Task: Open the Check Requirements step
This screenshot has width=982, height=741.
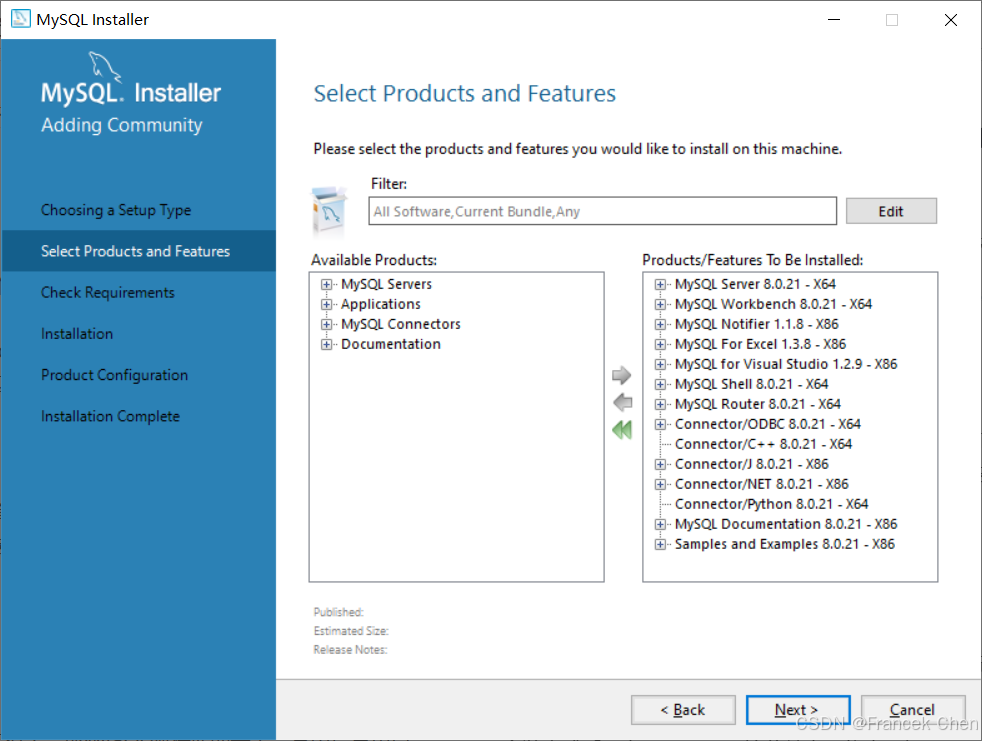Action: (108, 293)
